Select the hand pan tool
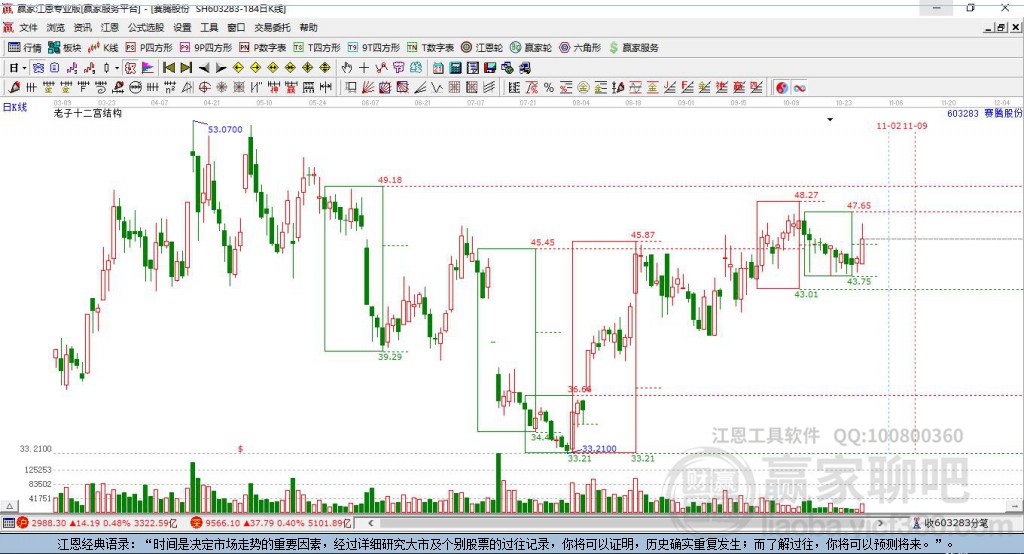This screenshot has height=554, width=1024. [x=346, y=68]
